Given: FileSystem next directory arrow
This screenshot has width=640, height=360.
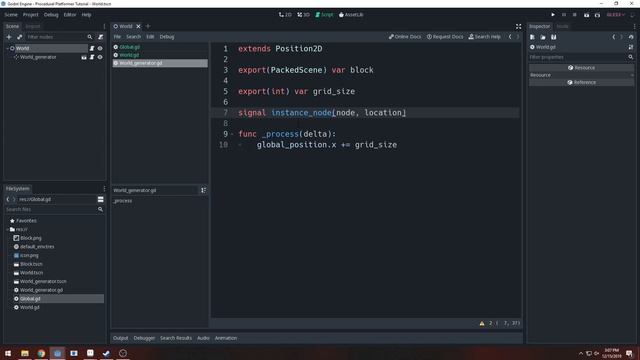Looking at the screenshot, I should point(14,200).
